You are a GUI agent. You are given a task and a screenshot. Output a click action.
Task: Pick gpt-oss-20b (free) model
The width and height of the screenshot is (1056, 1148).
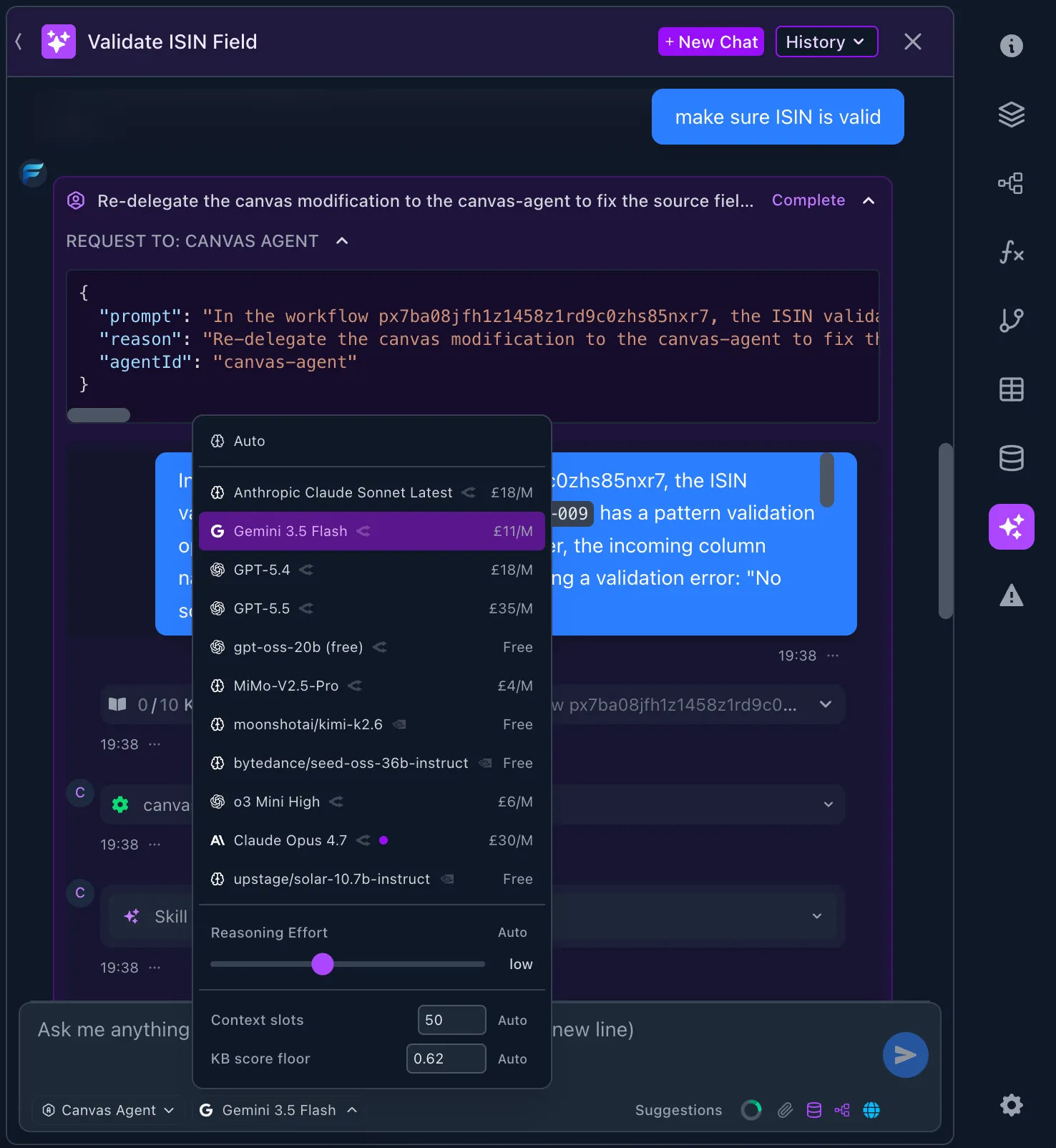click(372, 647)
